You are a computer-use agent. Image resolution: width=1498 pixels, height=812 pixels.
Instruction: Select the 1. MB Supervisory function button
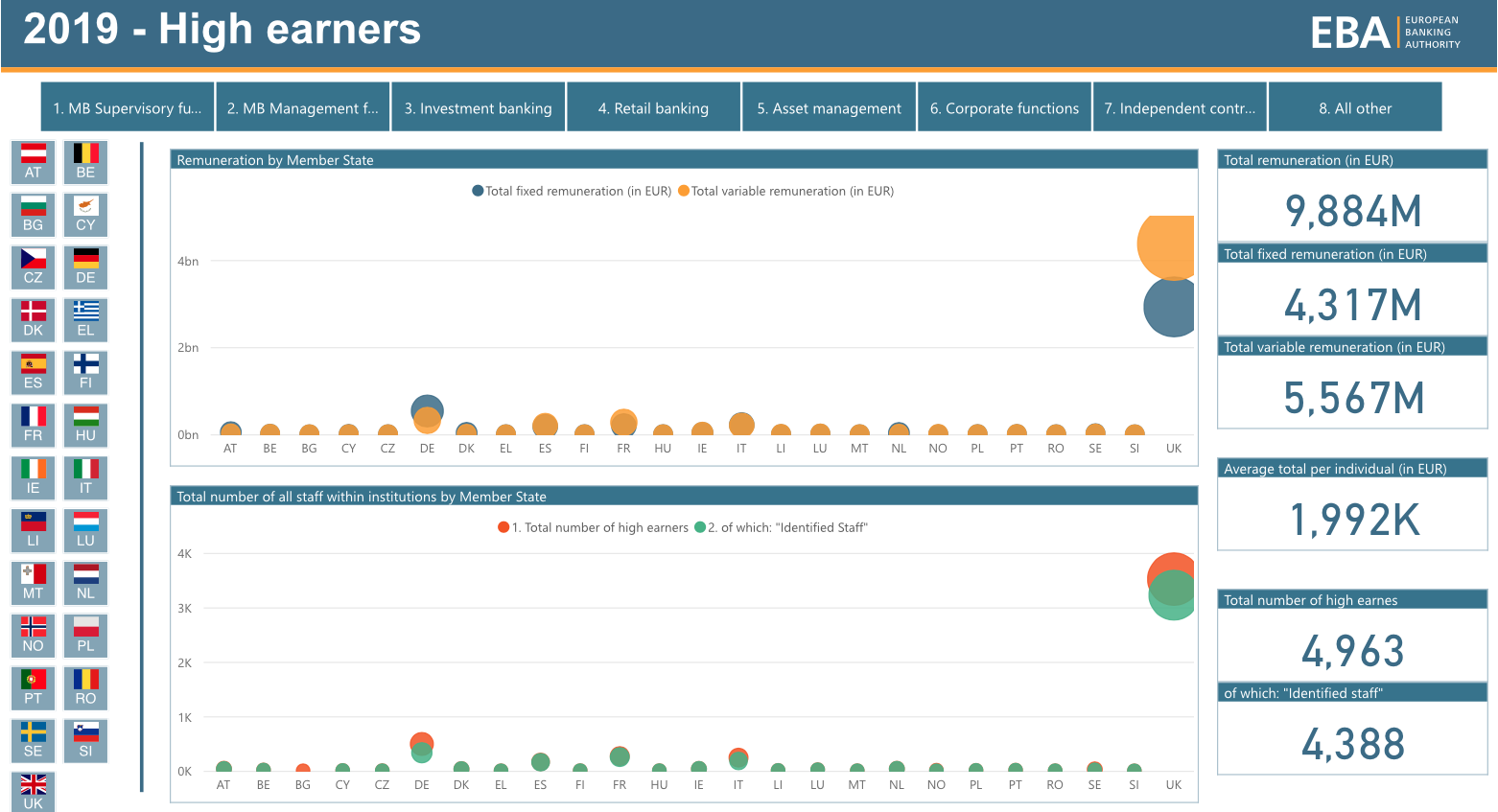128,107
